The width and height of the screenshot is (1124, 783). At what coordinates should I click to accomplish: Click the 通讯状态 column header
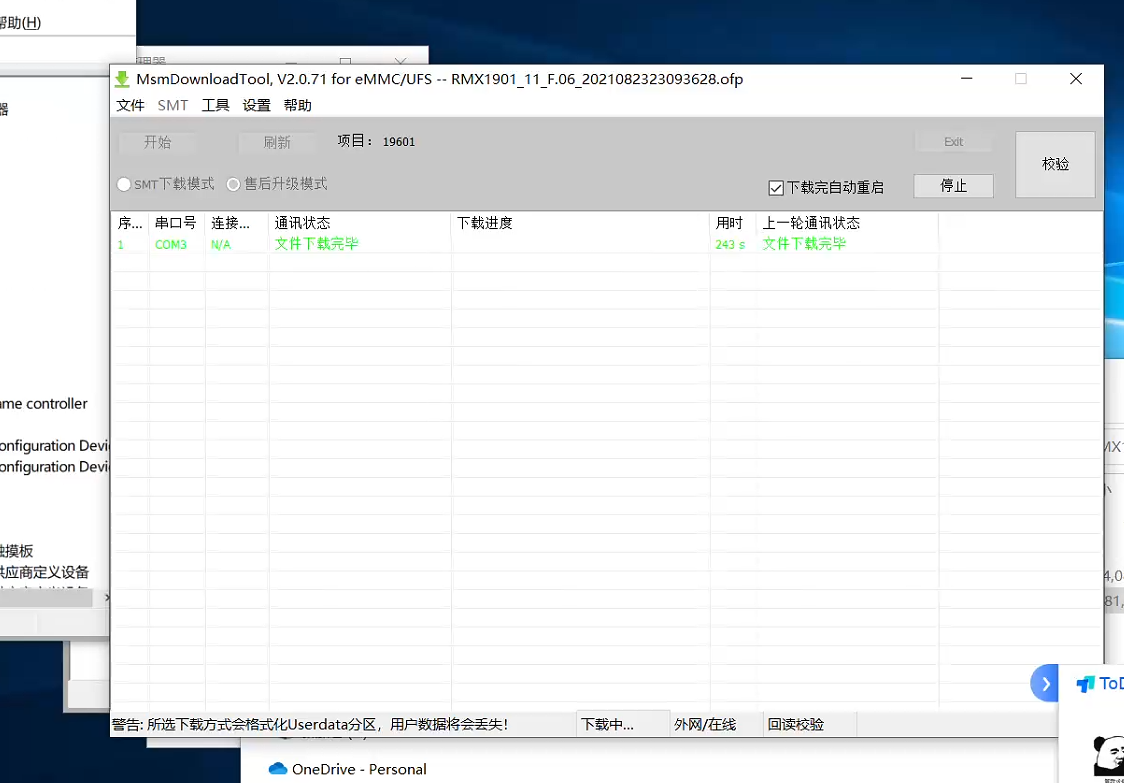point(360,223)
